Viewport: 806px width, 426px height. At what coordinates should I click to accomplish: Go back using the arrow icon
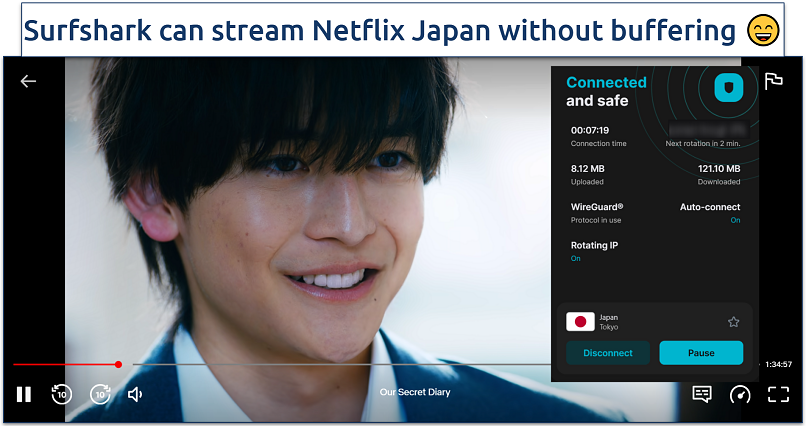click(x=28, y=81)
